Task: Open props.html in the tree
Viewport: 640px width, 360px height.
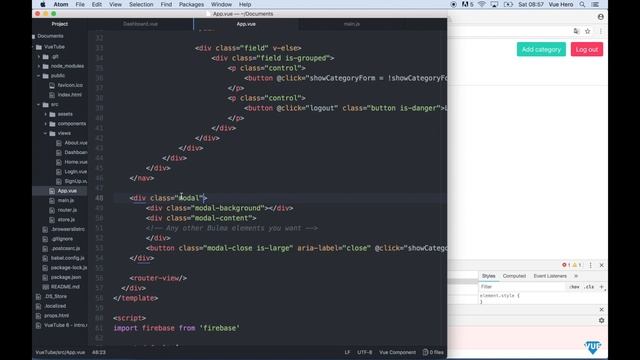Action: point(56,316)
